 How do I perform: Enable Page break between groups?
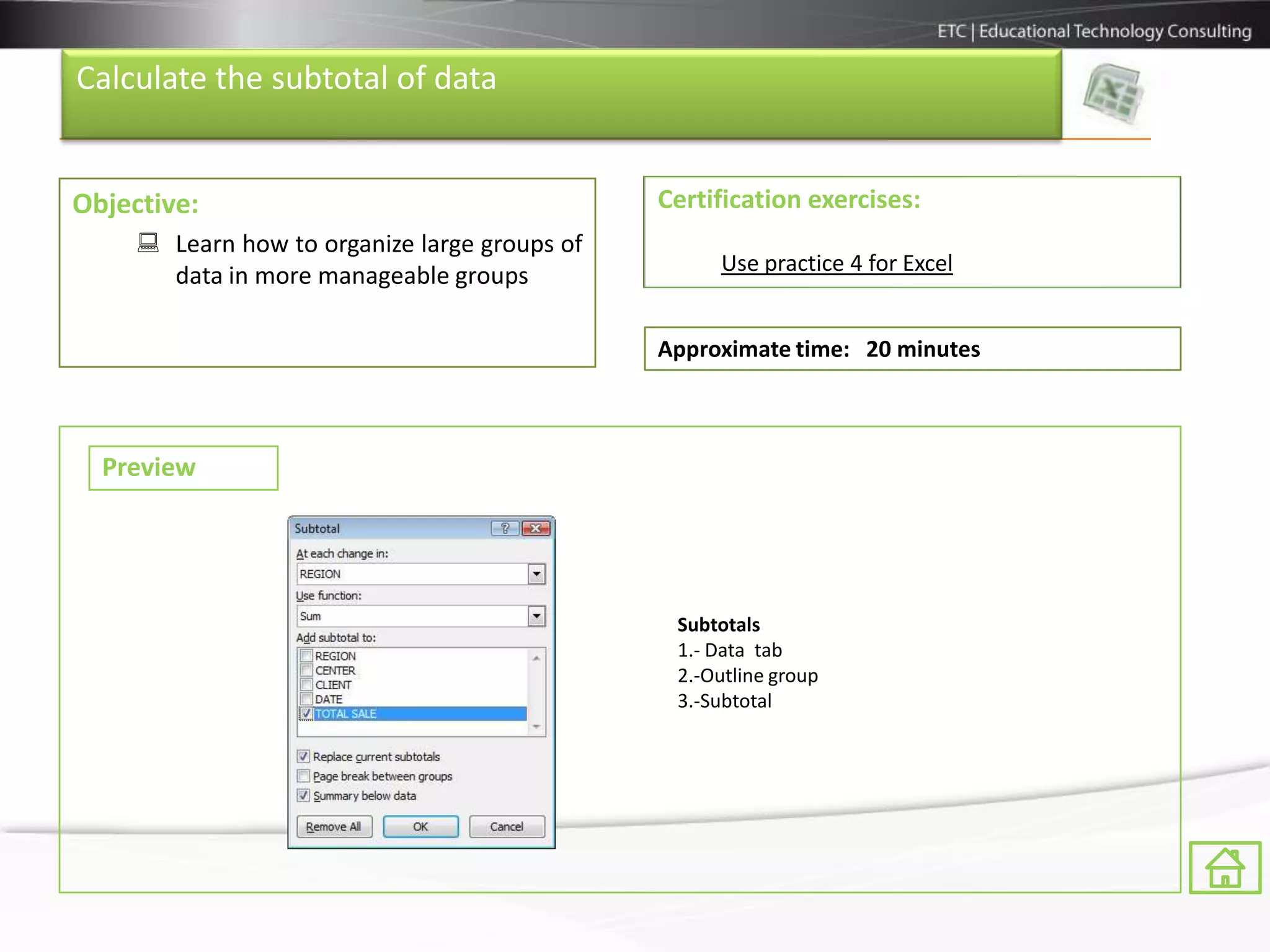tap(303, 776)
